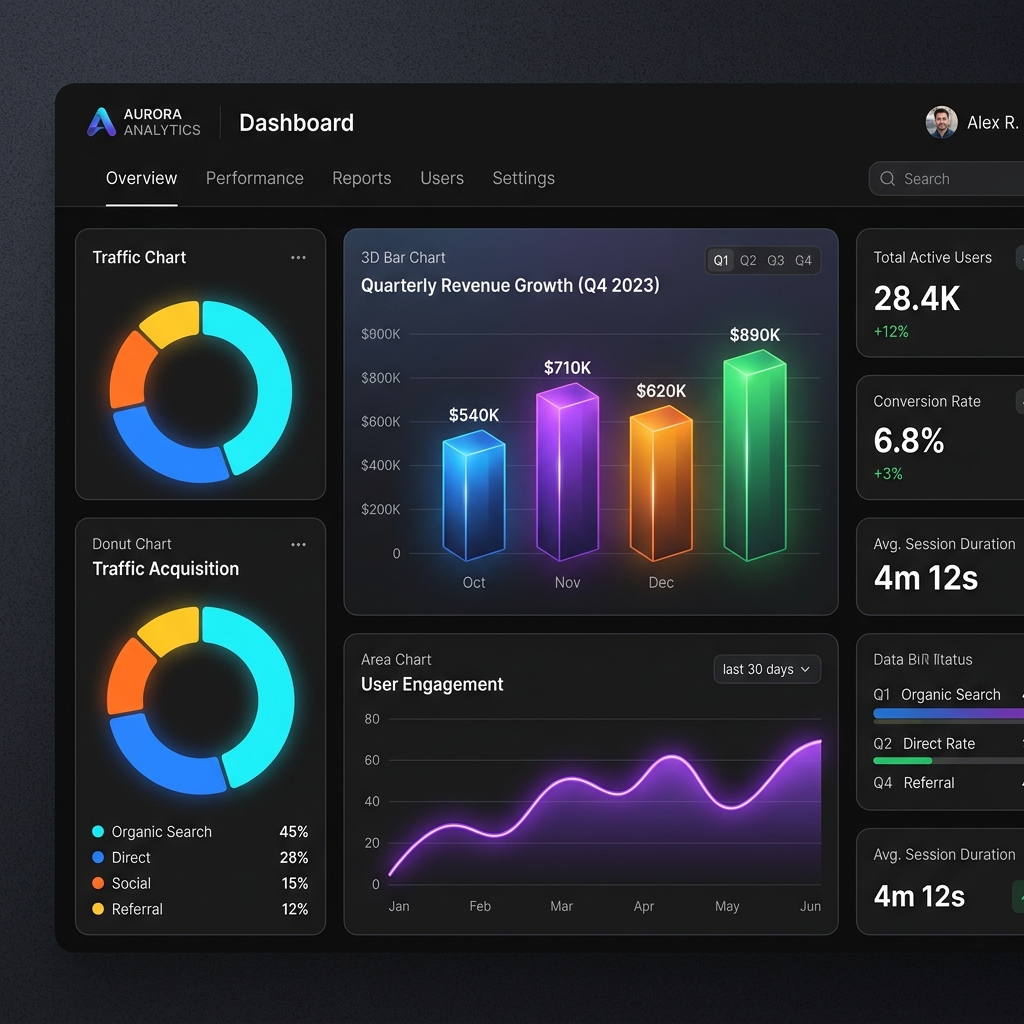Click the Dashboard title

click(296, 123)
